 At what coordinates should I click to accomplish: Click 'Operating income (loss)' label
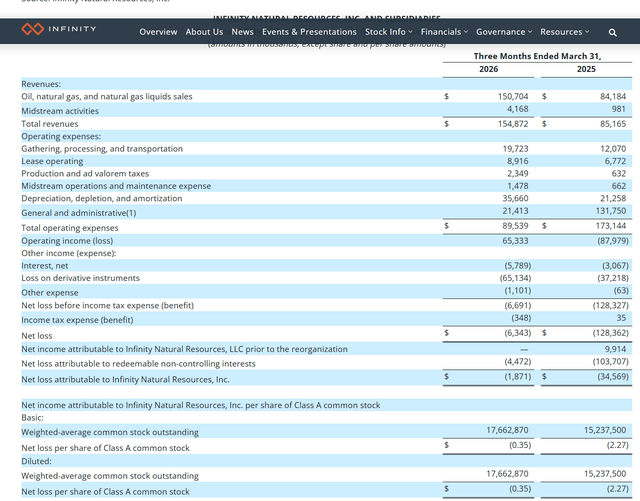point(67,241)
